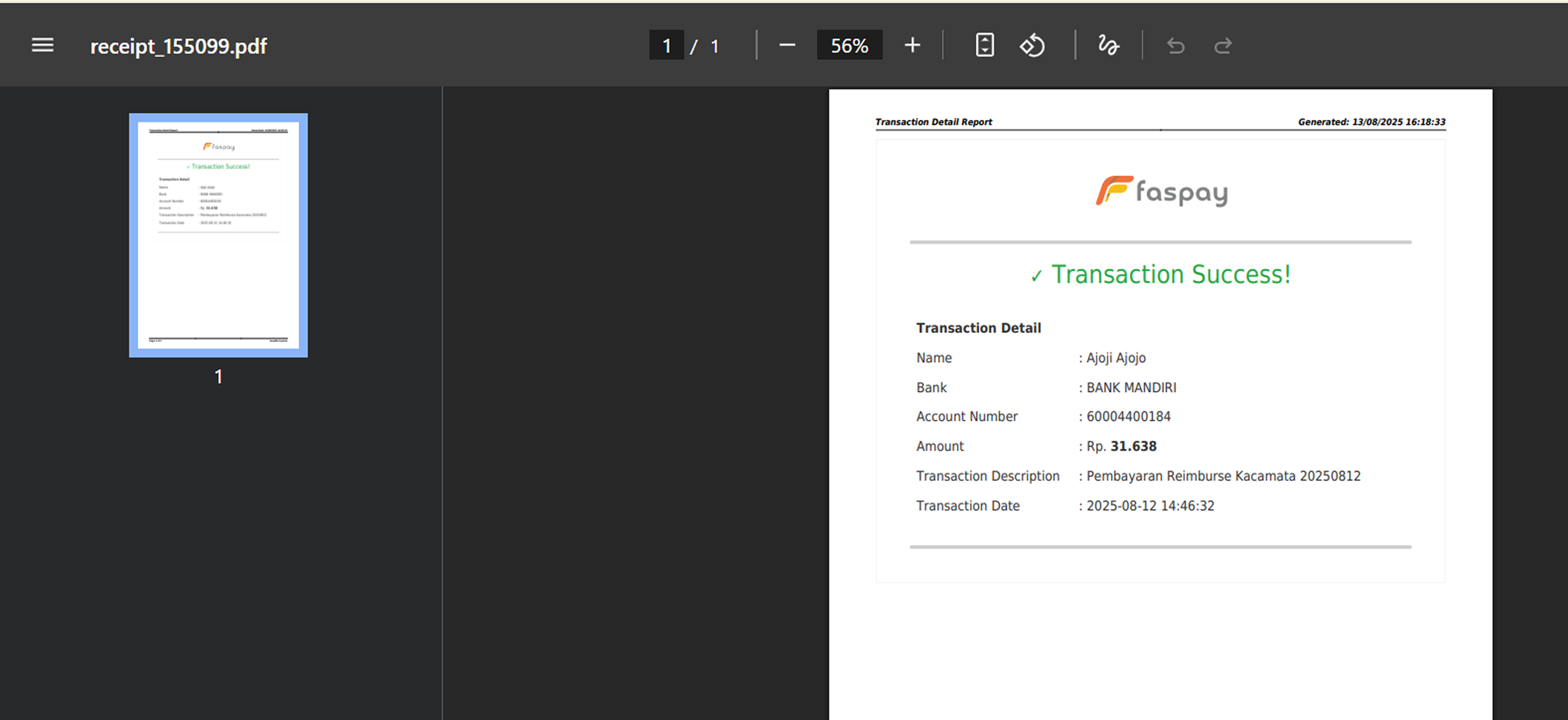Click the BANK MANDIRI text
Image resolution: width=1568 pixels, height=720 pixels.
tap(1131, 388)
